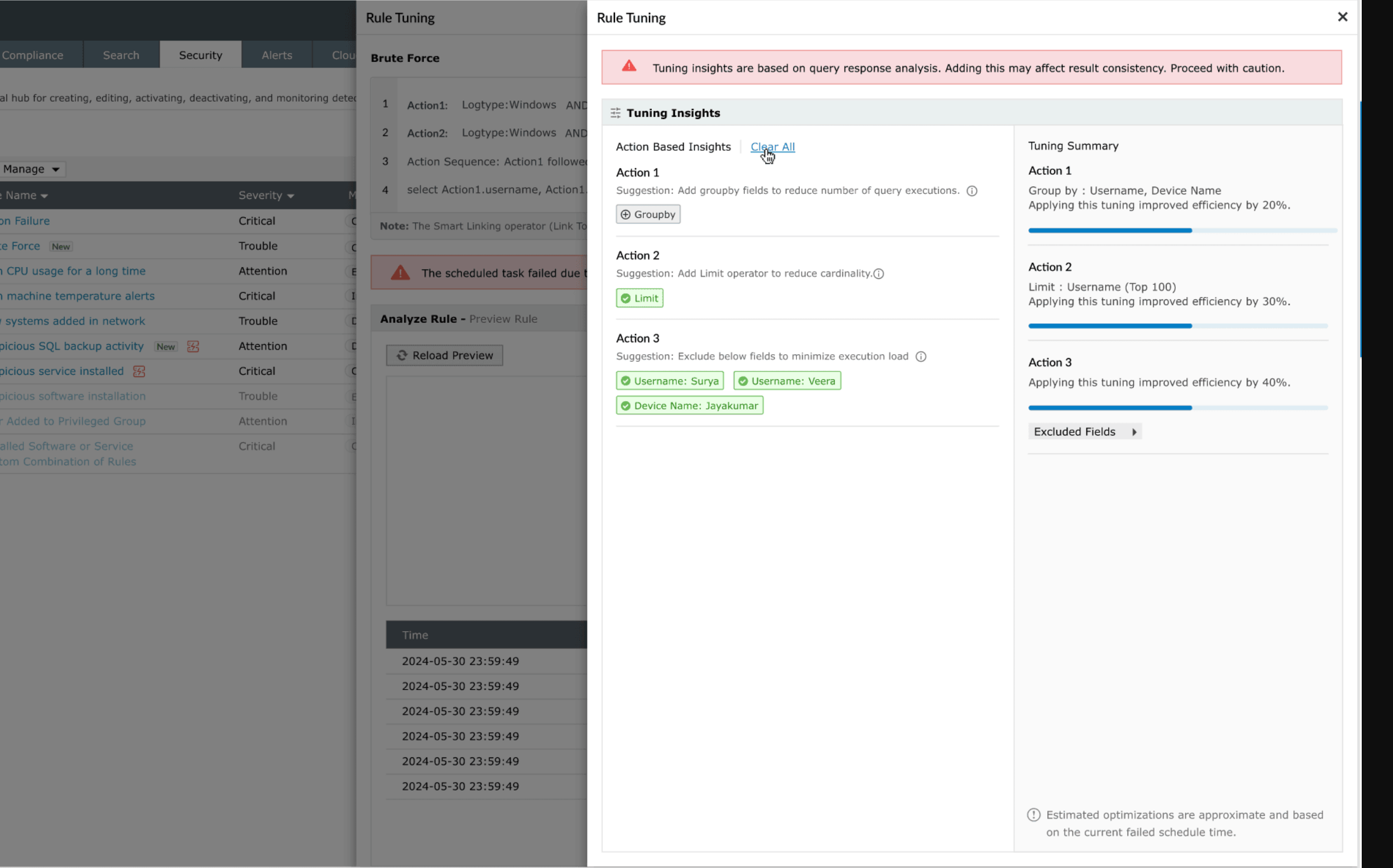
Task: Expand the Excluded Fields section
Action: point(1084,432)
